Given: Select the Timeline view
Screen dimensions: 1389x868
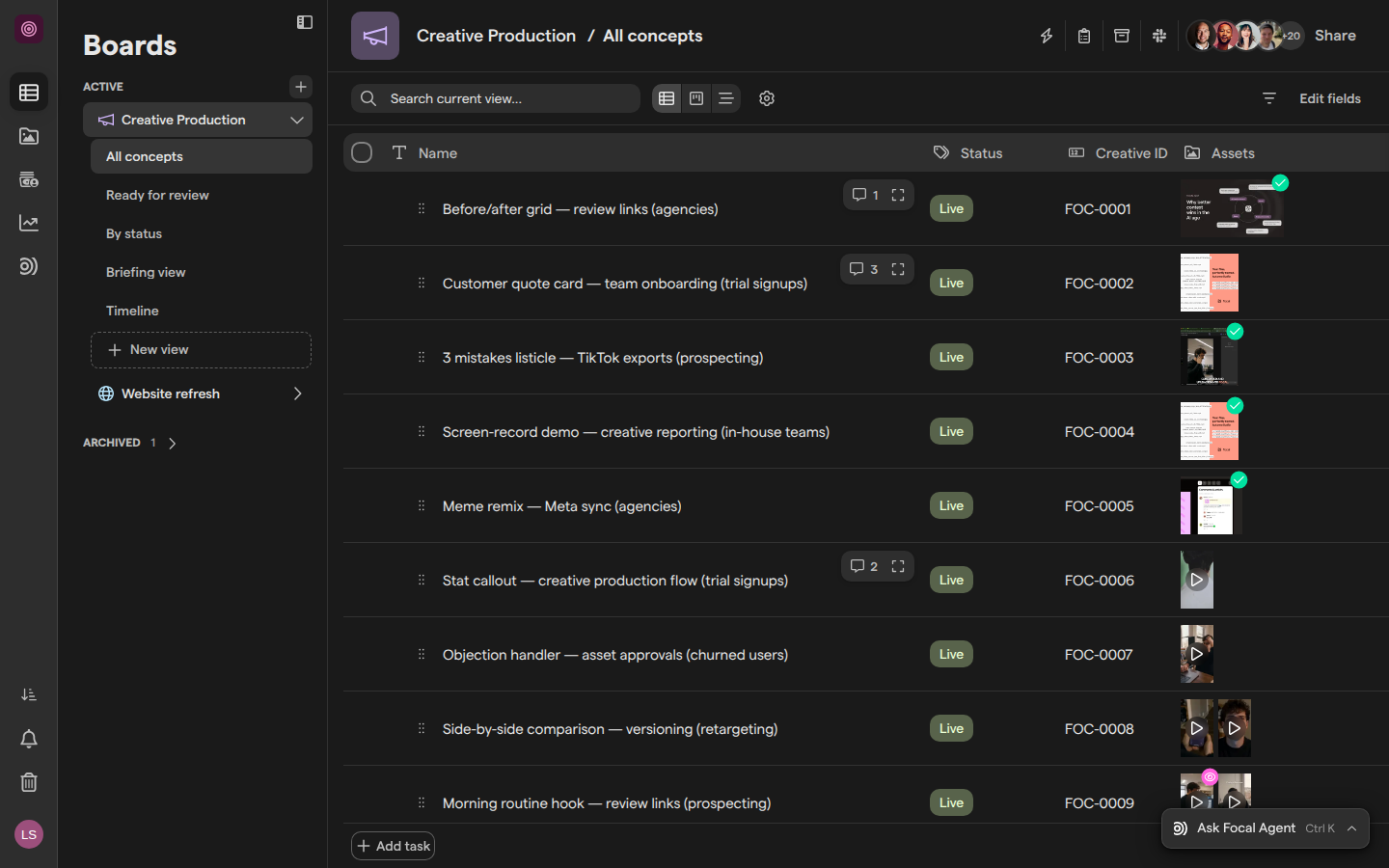Looking at the screenshot, I should pyautogui.click(x=202, y=311).
